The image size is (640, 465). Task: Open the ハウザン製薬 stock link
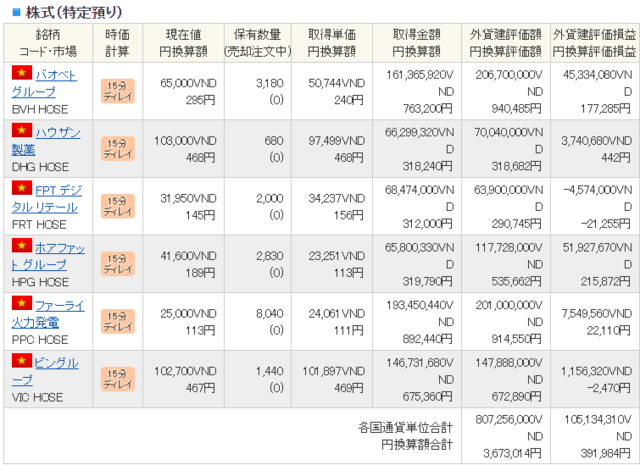[x=55, y=140]
